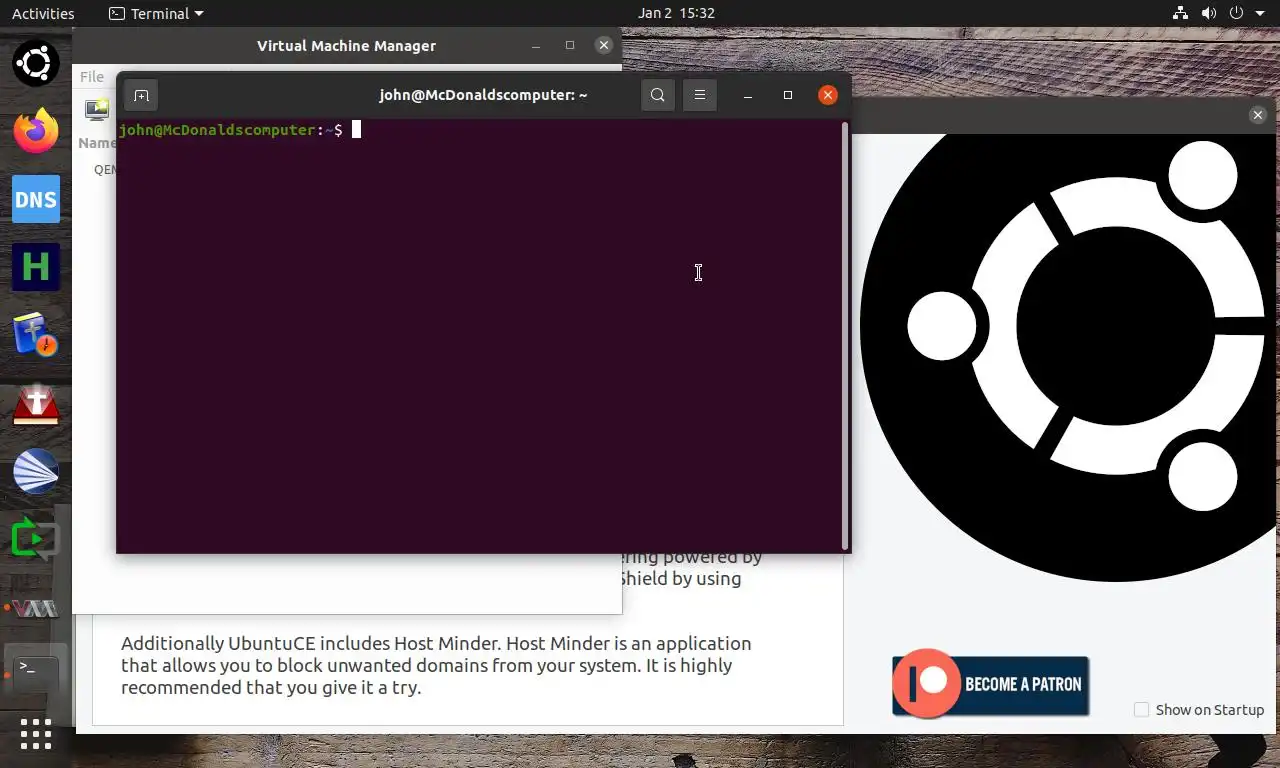Viewport: 1280px width, 768px height.
Task: Open the Bible study app with clock icon
Action: (36, 335)
